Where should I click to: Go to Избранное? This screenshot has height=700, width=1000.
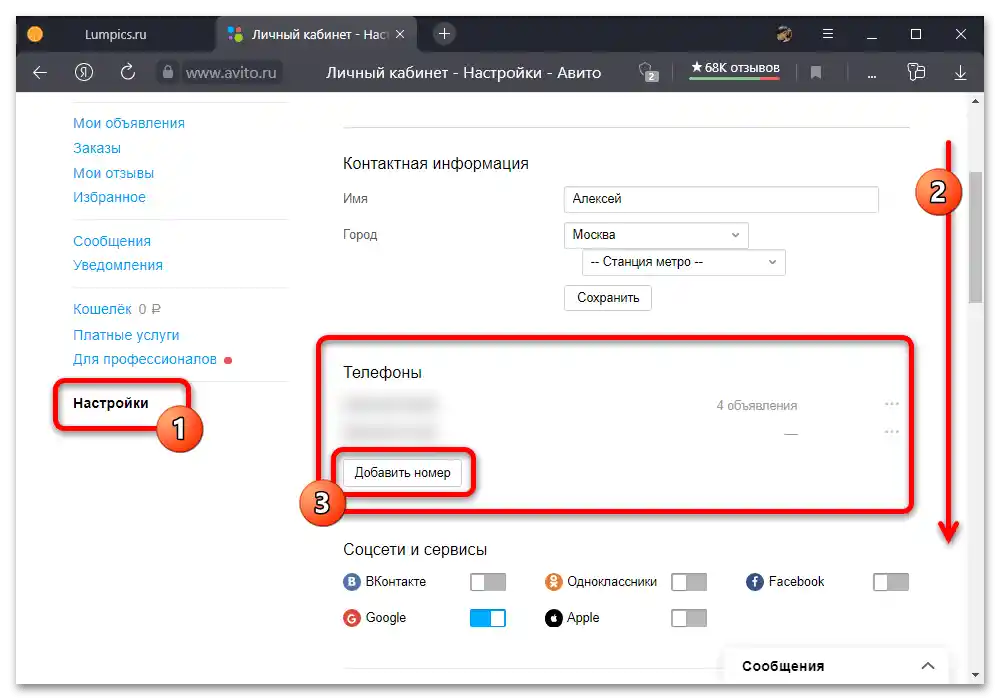(x=109, y=197)
